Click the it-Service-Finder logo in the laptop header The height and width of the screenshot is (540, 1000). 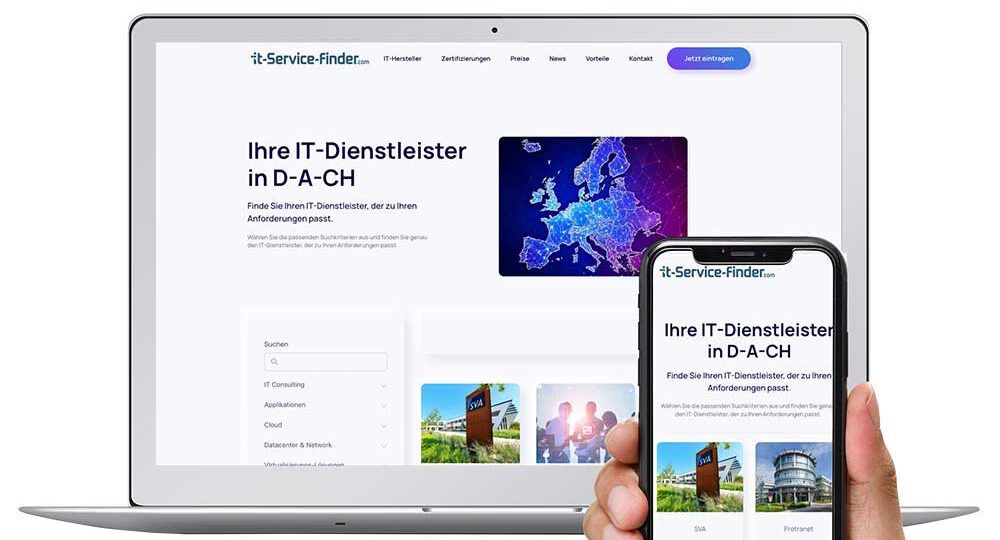tap(310, 59)
